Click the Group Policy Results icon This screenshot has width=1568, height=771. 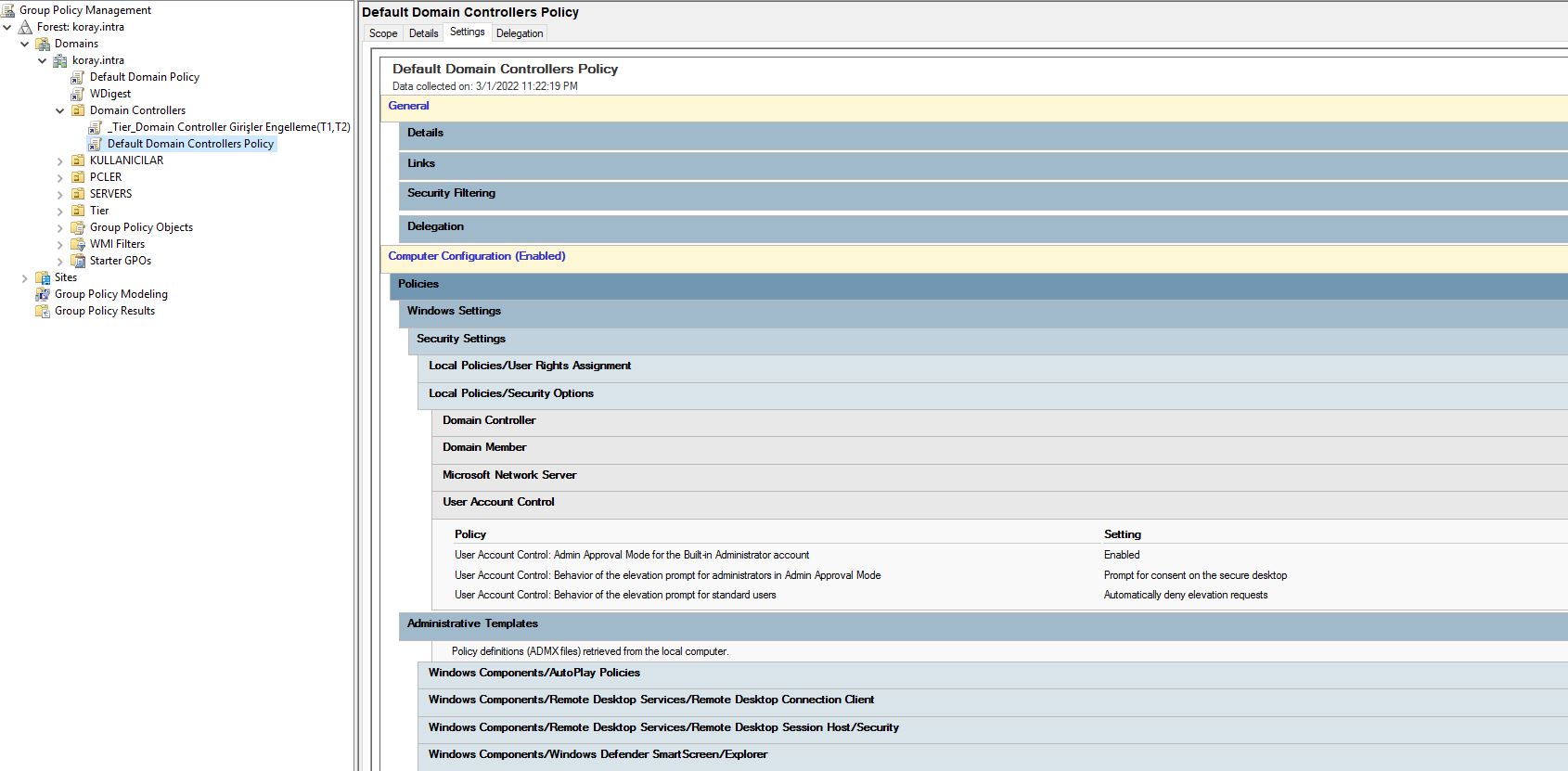click(43, 311)
